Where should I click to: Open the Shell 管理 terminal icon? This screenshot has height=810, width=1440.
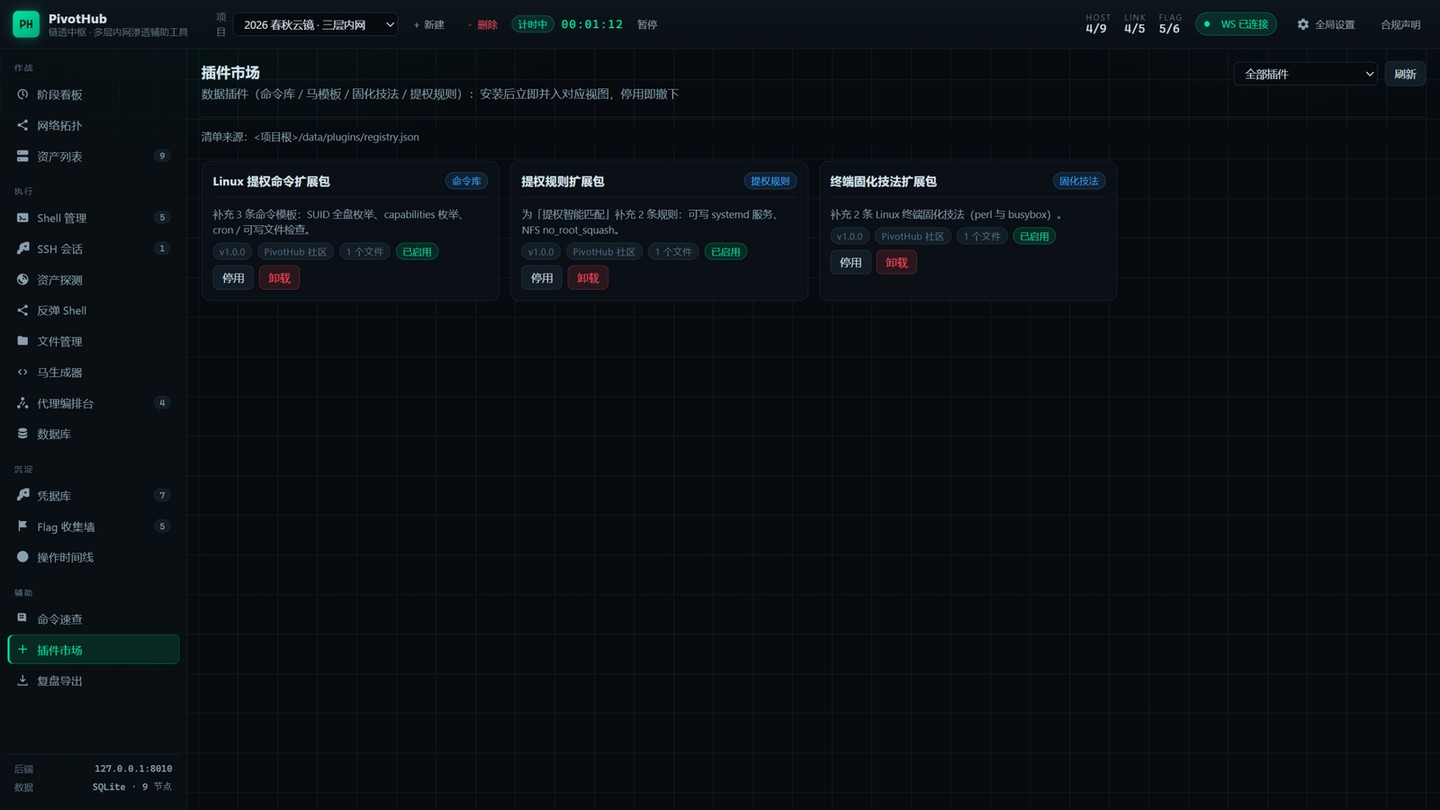tap(23, 218)
